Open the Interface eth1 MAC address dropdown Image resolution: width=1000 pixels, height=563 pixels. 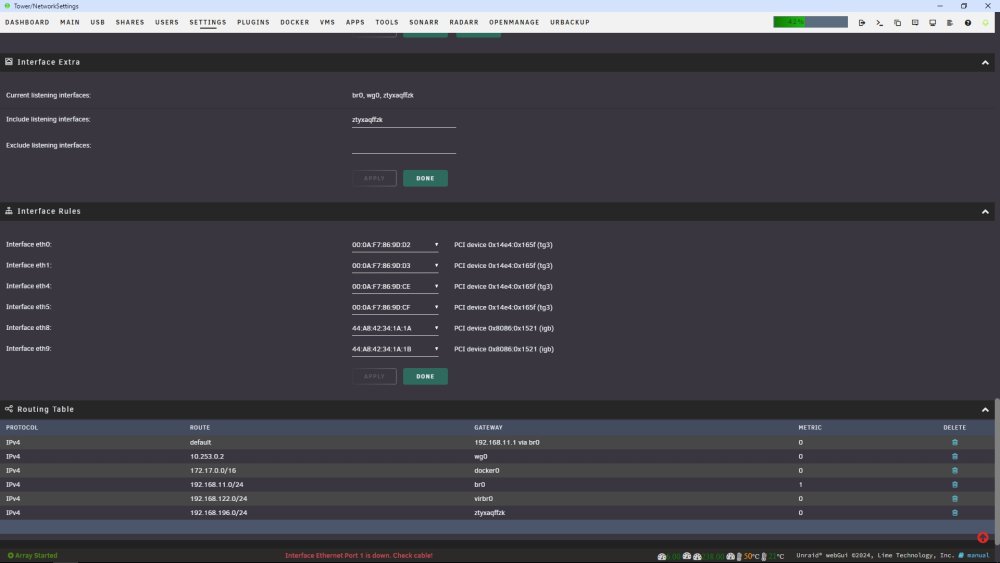pos(395,266)
